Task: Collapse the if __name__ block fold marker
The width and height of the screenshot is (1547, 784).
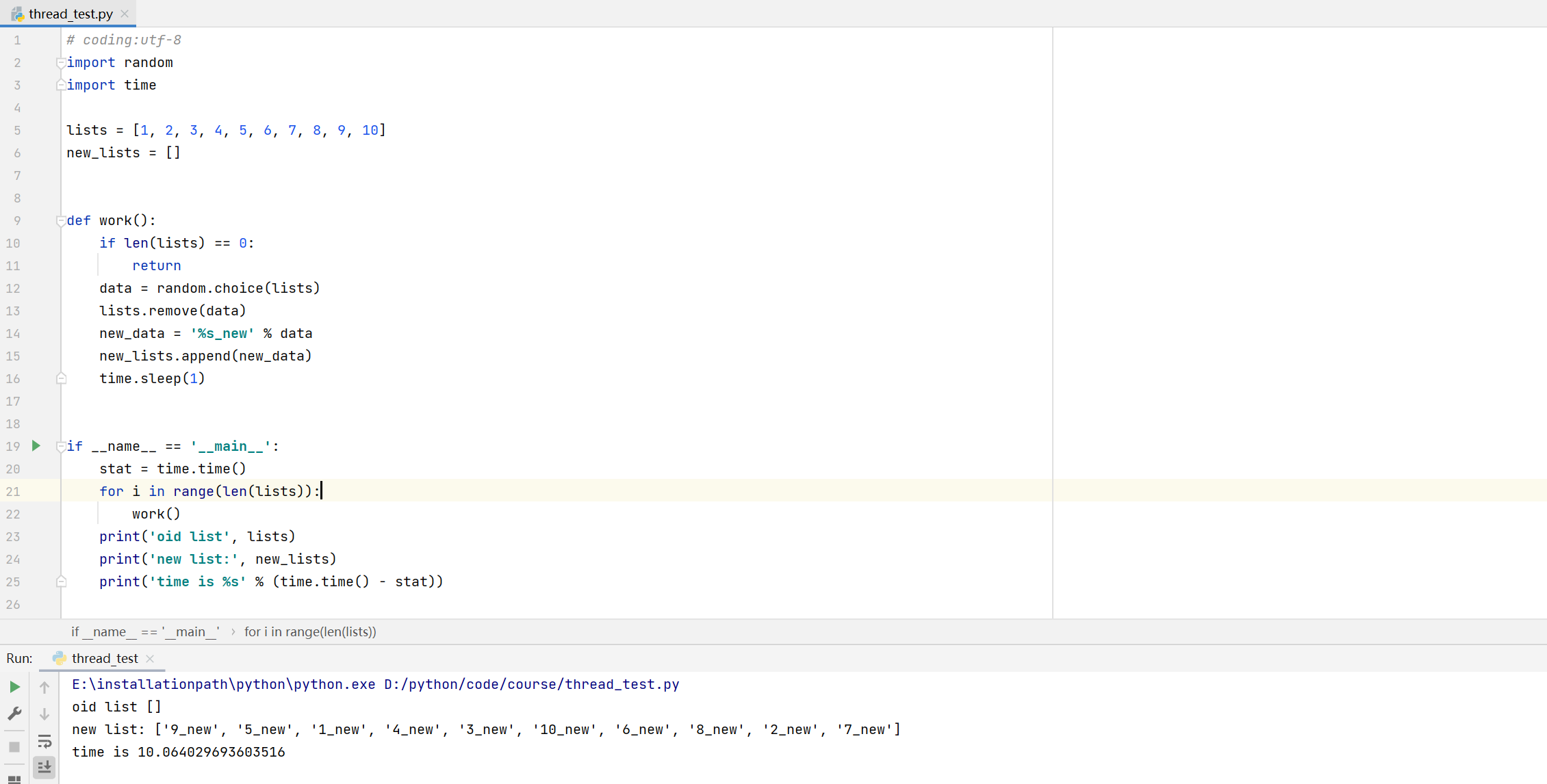Action: (61, 447)
